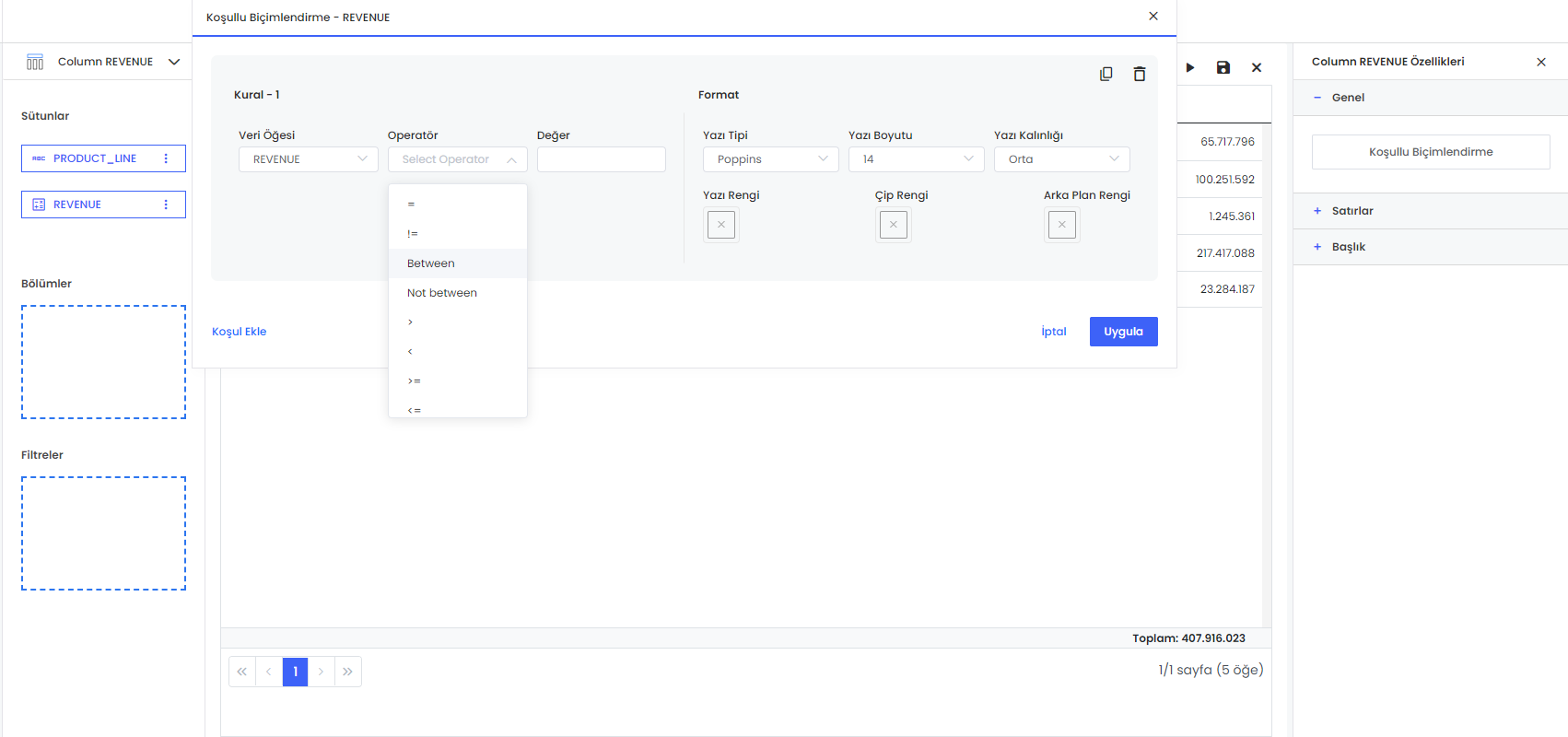The image size is (1568, 737).
Task: Pick the Çip Rengi color swatch
Action: coord(894,225)
